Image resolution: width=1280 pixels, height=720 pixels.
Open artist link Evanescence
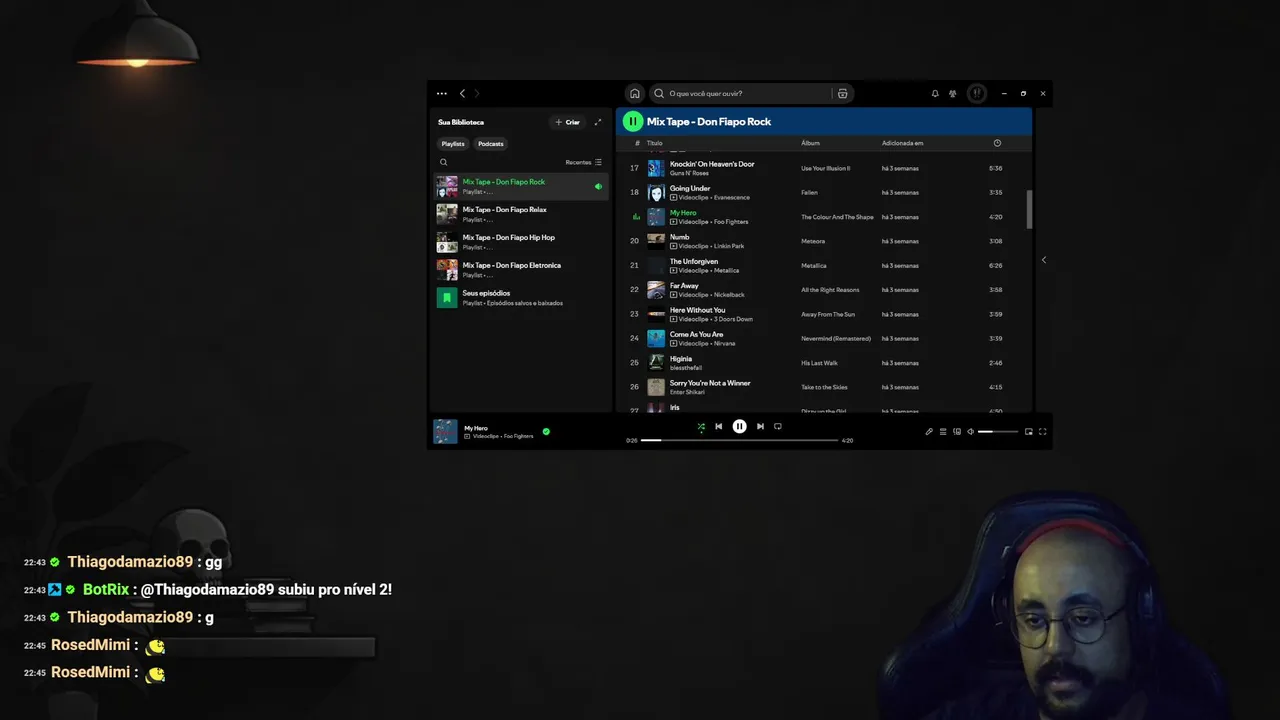(732, 198)
